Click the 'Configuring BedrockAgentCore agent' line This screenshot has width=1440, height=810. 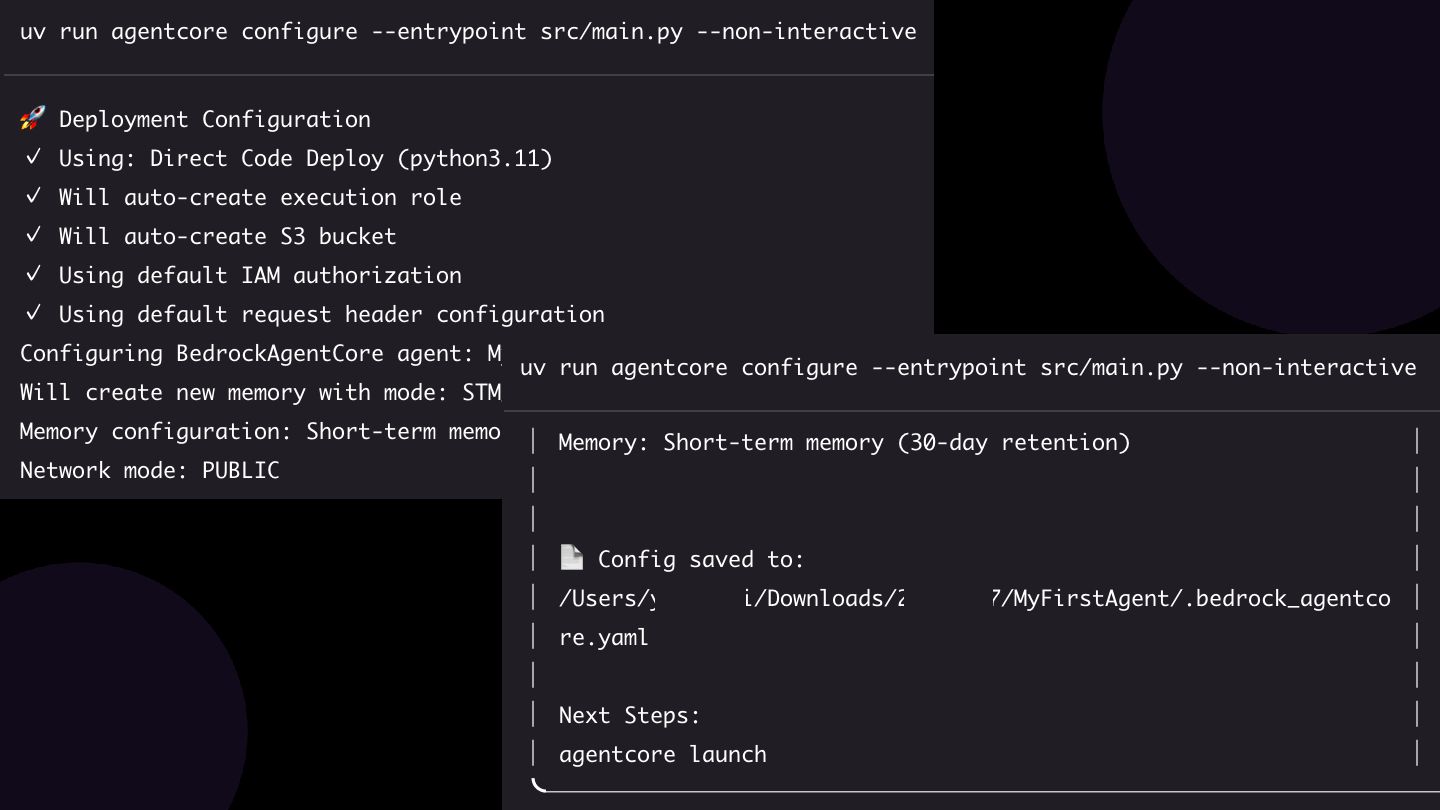pyautogui.click(x=261, y=353)
